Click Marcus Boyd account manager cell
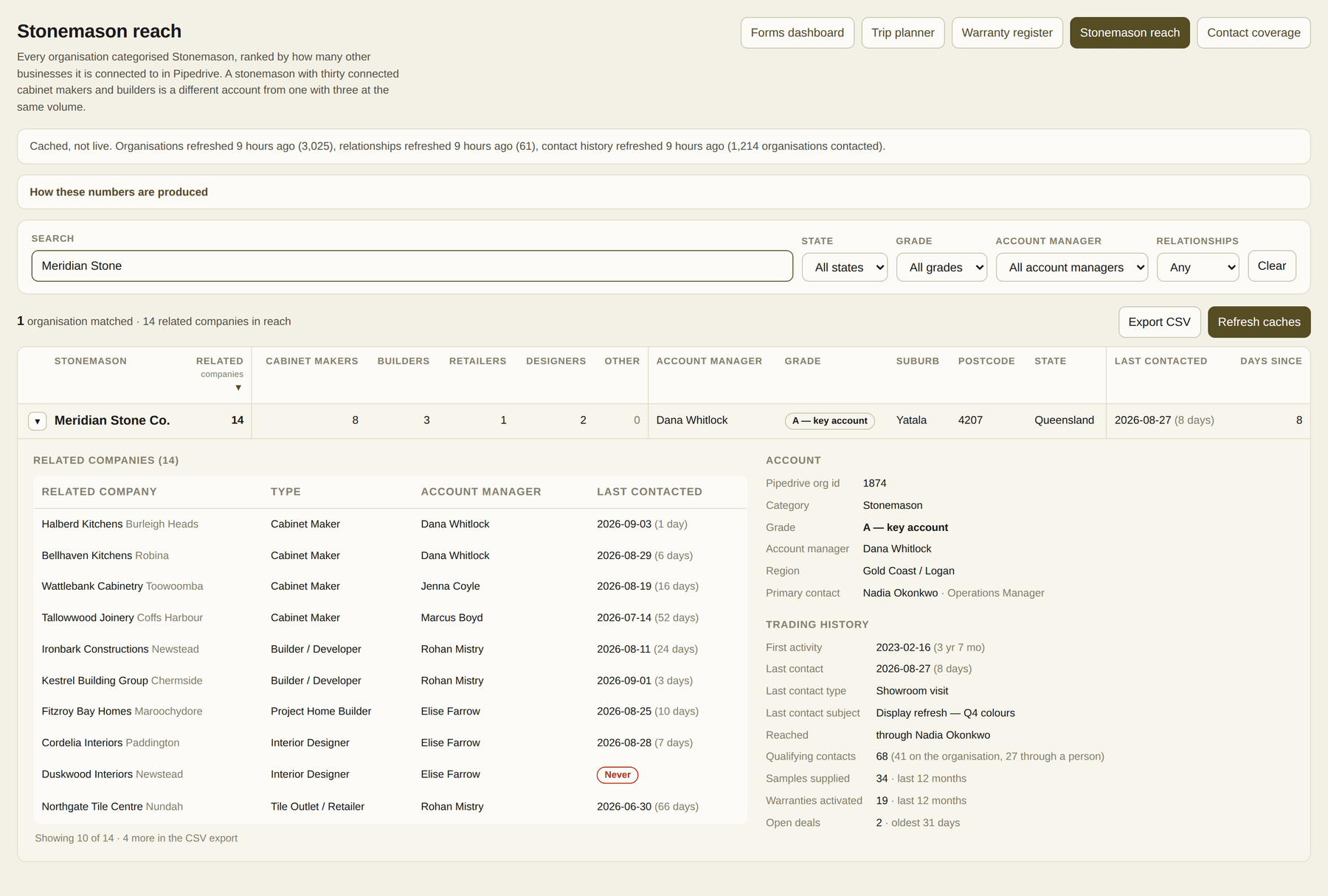1328x896 pixels. [452, 618]
